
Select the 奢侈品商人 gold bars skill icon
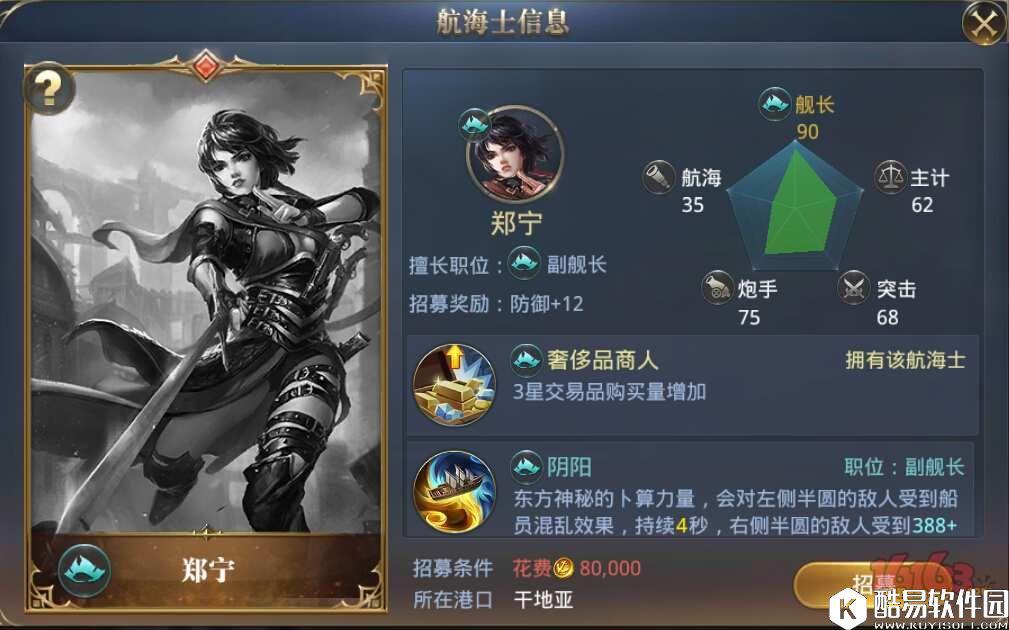(x=454, y=385)
